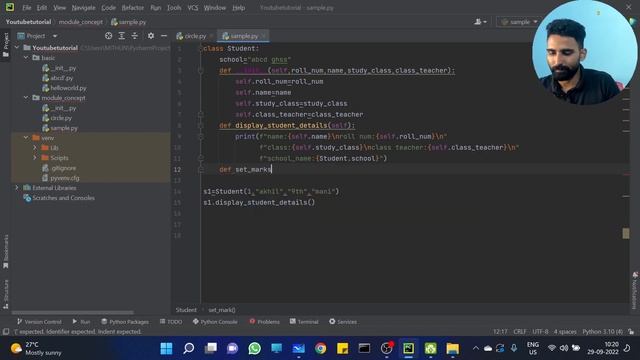The height and width of the screenshot is (360, 640).
Task: Open the Python Packages tool window
Action: coord(125,322)
